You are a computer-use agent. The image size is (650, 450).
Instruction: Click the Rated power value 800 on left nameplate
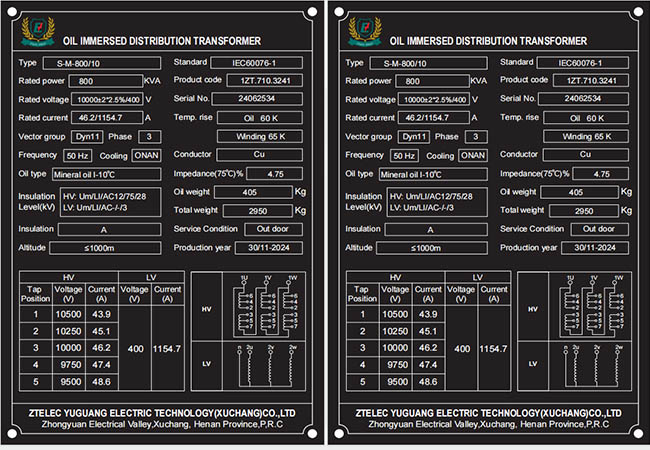coord(106,81)
